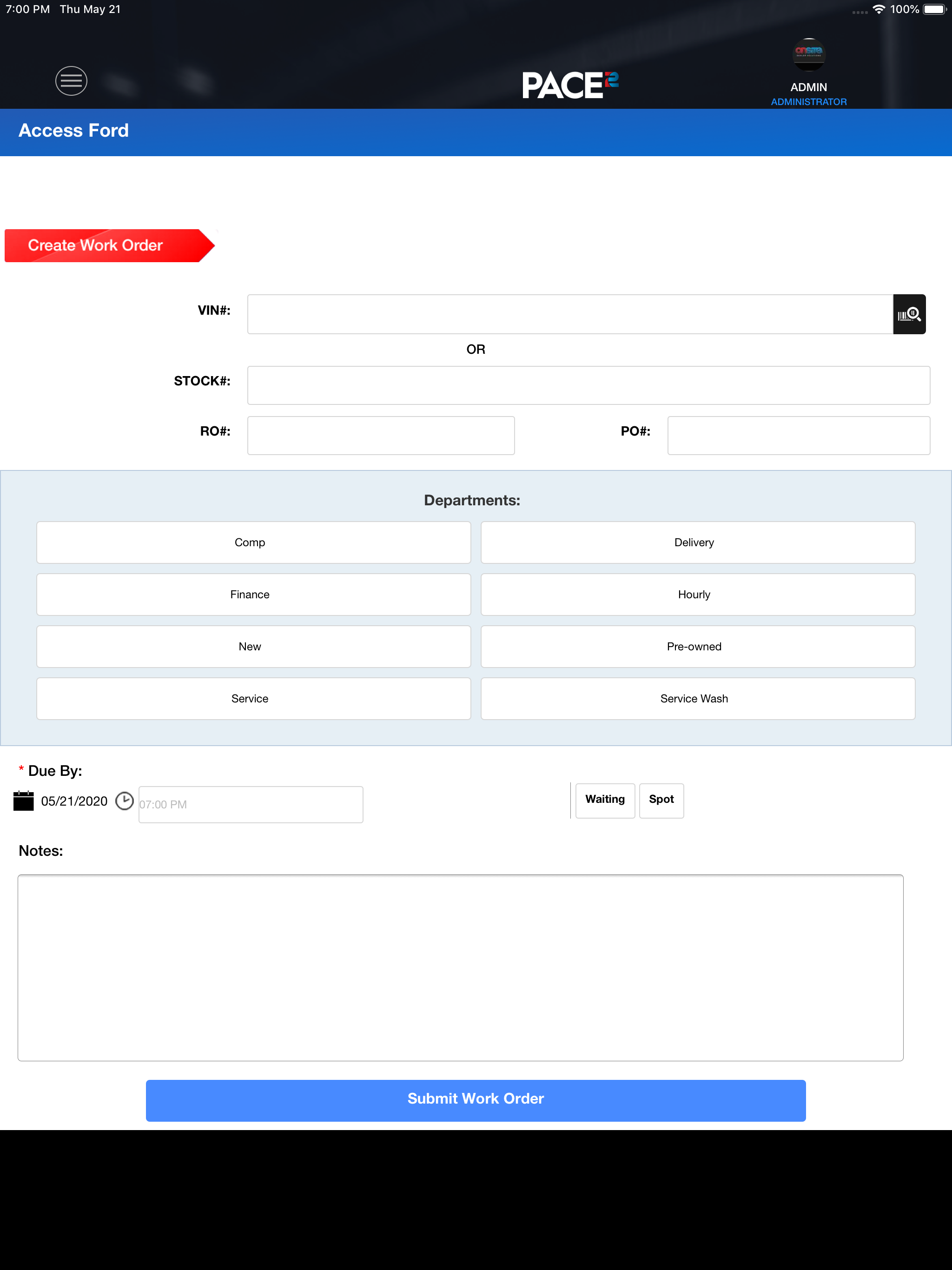Tap the ADMINISTRATOR role link
This screenshot has width=952, height=1270.
click(808, 102)
